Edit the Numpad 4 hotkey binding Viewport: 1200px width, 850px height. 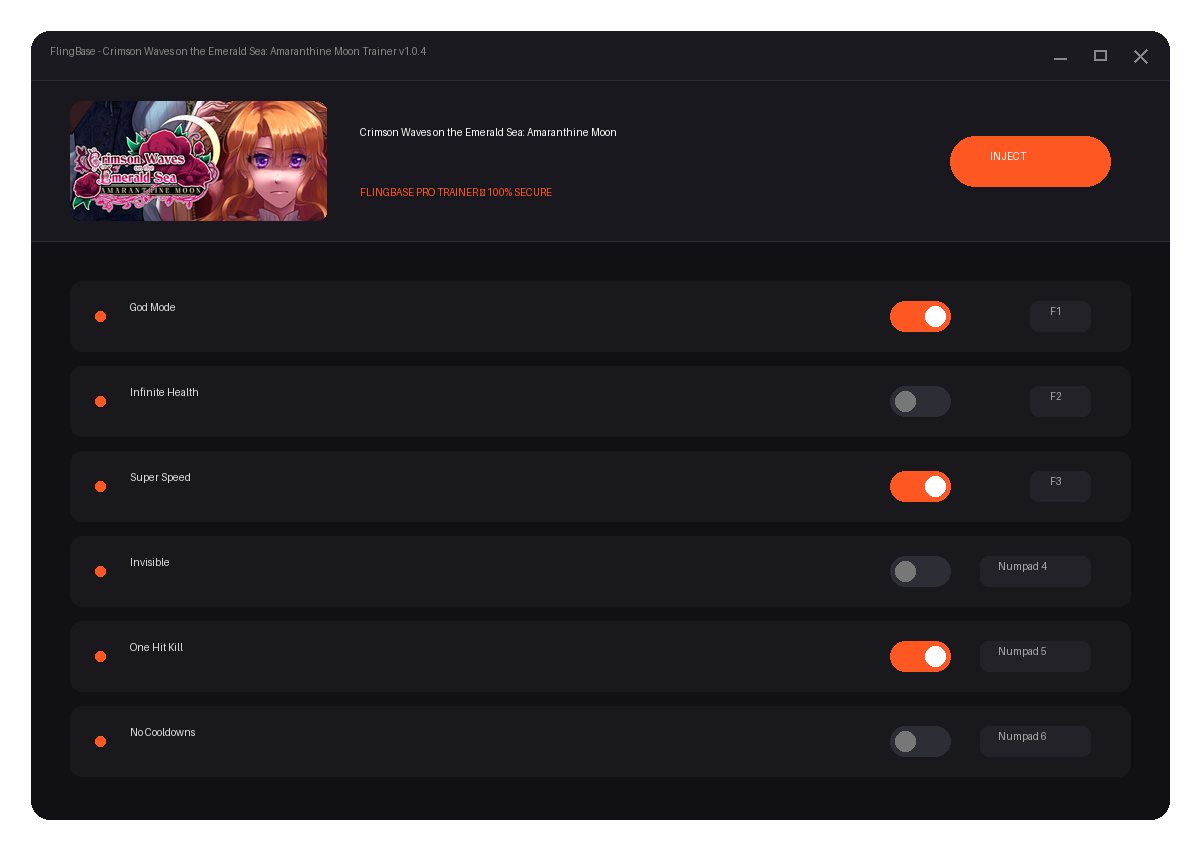[1035, 571]
